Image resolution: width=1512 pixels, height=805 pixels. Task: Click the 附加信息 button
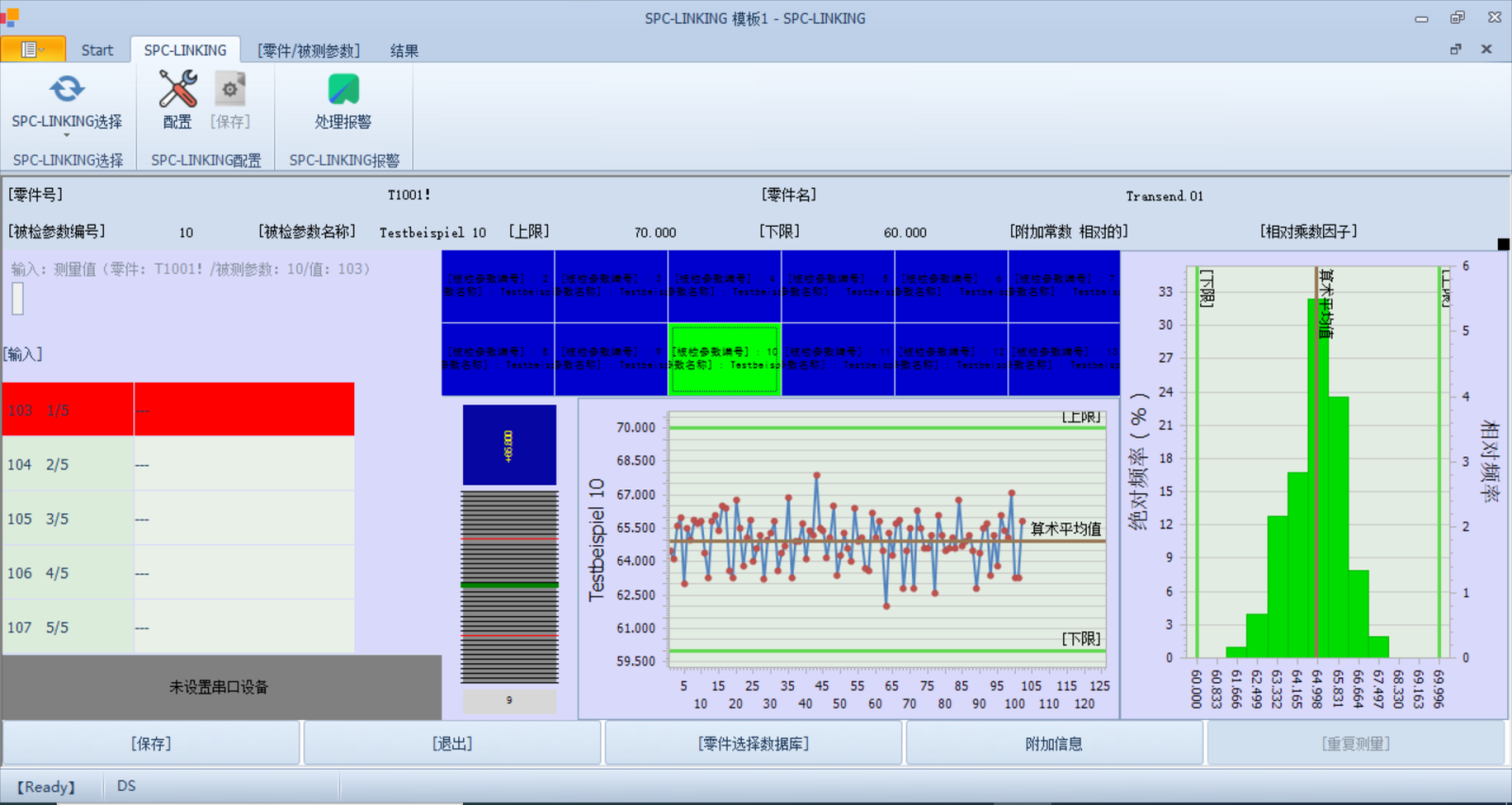pyautogui.click(x=1054, y=744)
